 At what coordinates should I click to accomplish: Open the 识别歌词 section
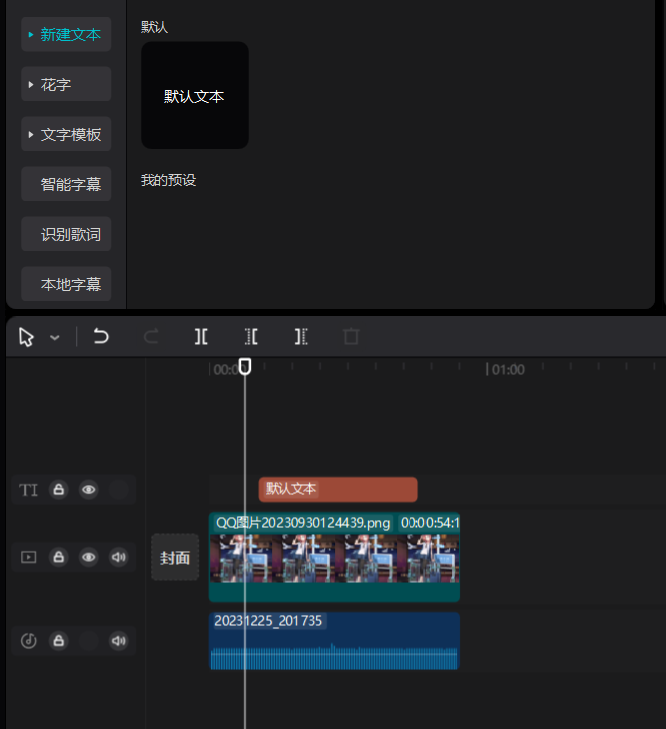pos(66,235)
